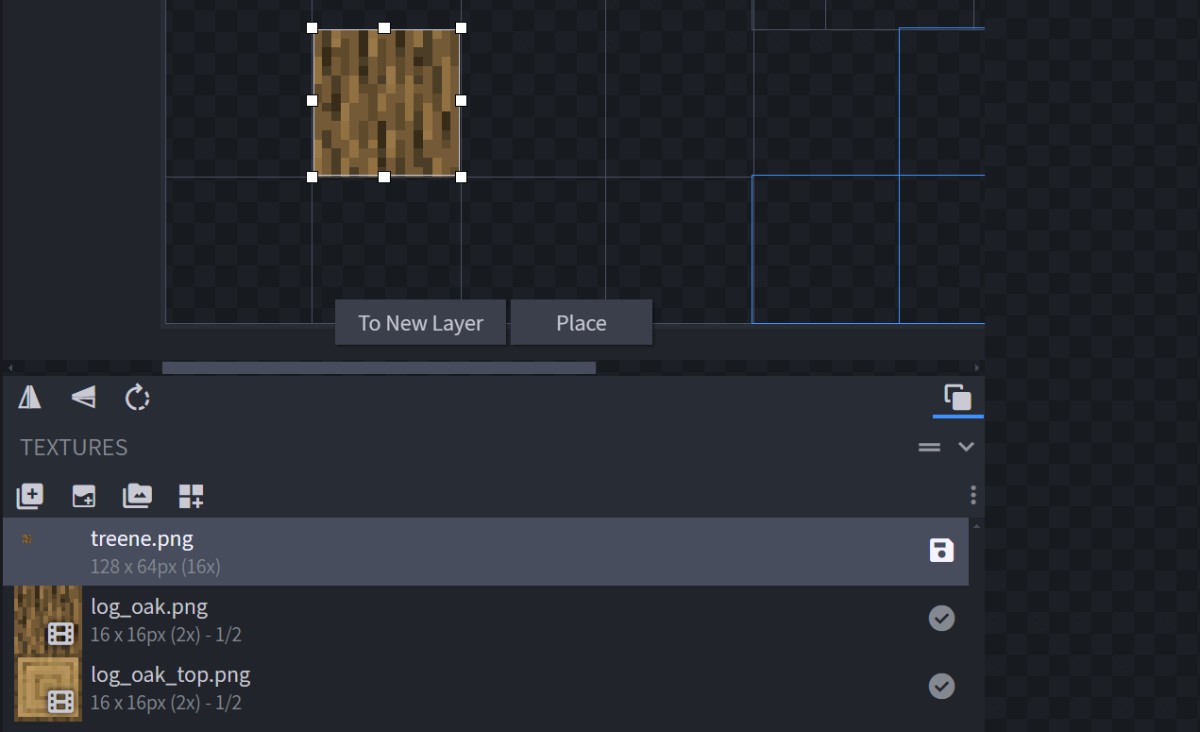
Task: Collapse the Textures panel with the chevron
Action: pos(966,447)
